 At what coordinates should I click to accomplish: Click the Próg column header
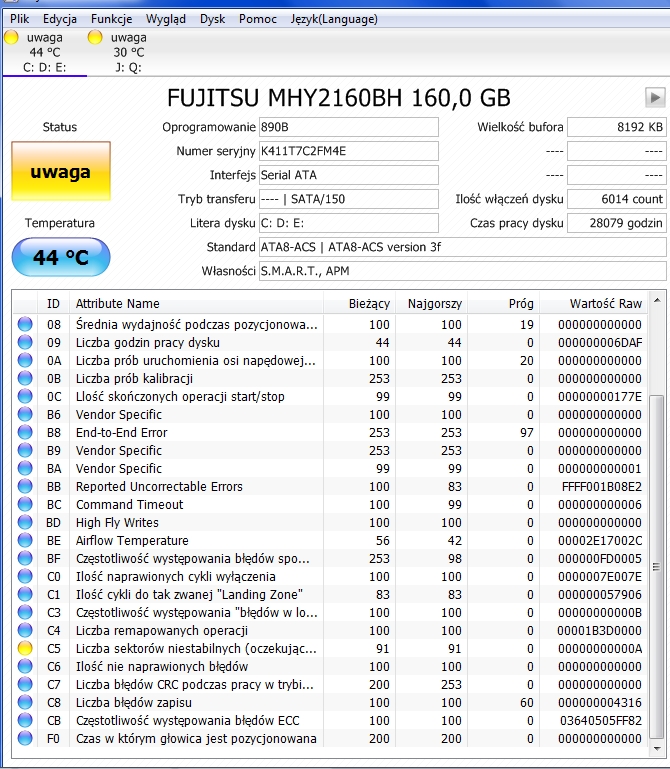[504, 304]
